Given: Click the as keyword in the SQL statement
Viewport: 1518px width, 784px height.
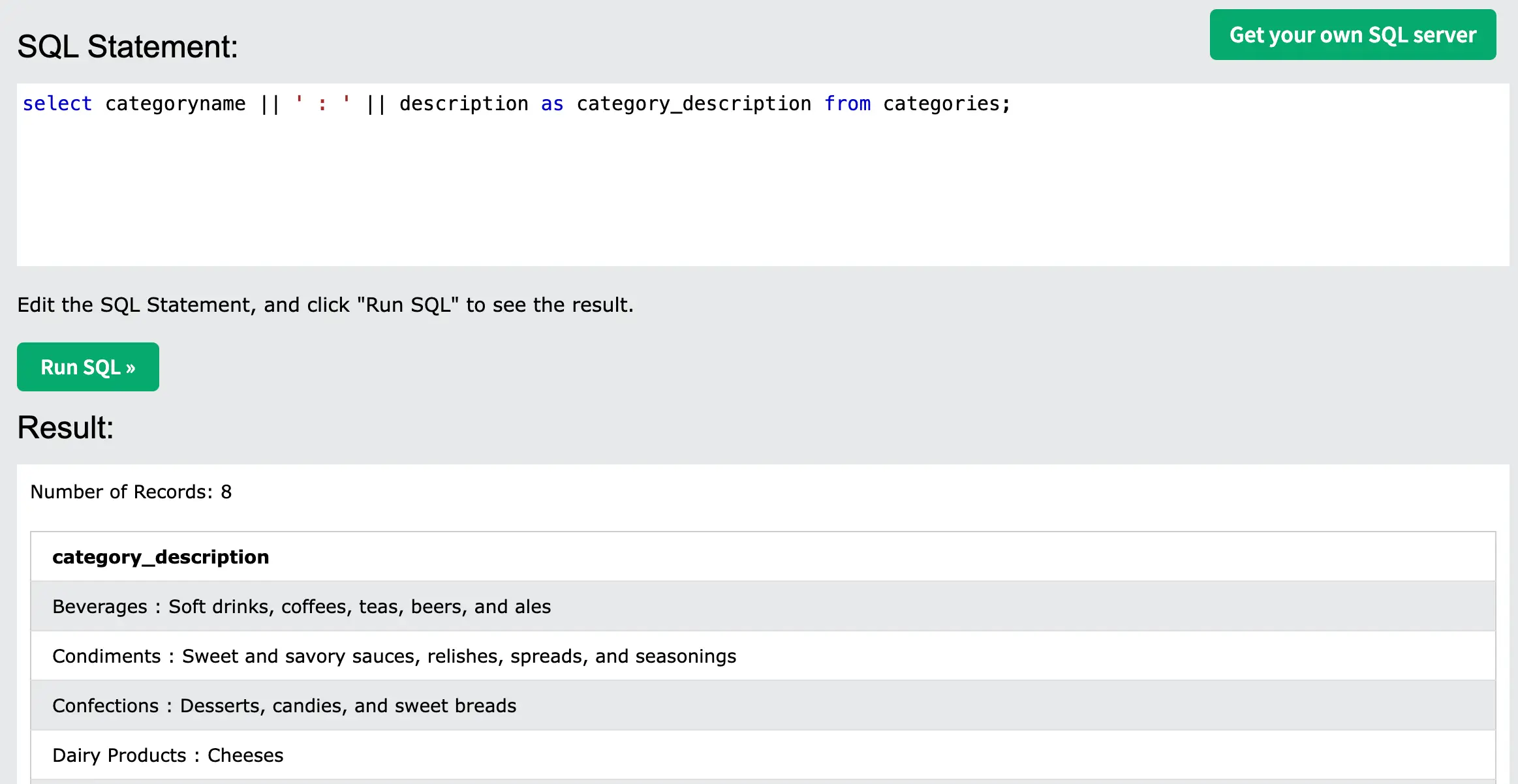Looking at the screenshot, I should [x=551, y=104].
